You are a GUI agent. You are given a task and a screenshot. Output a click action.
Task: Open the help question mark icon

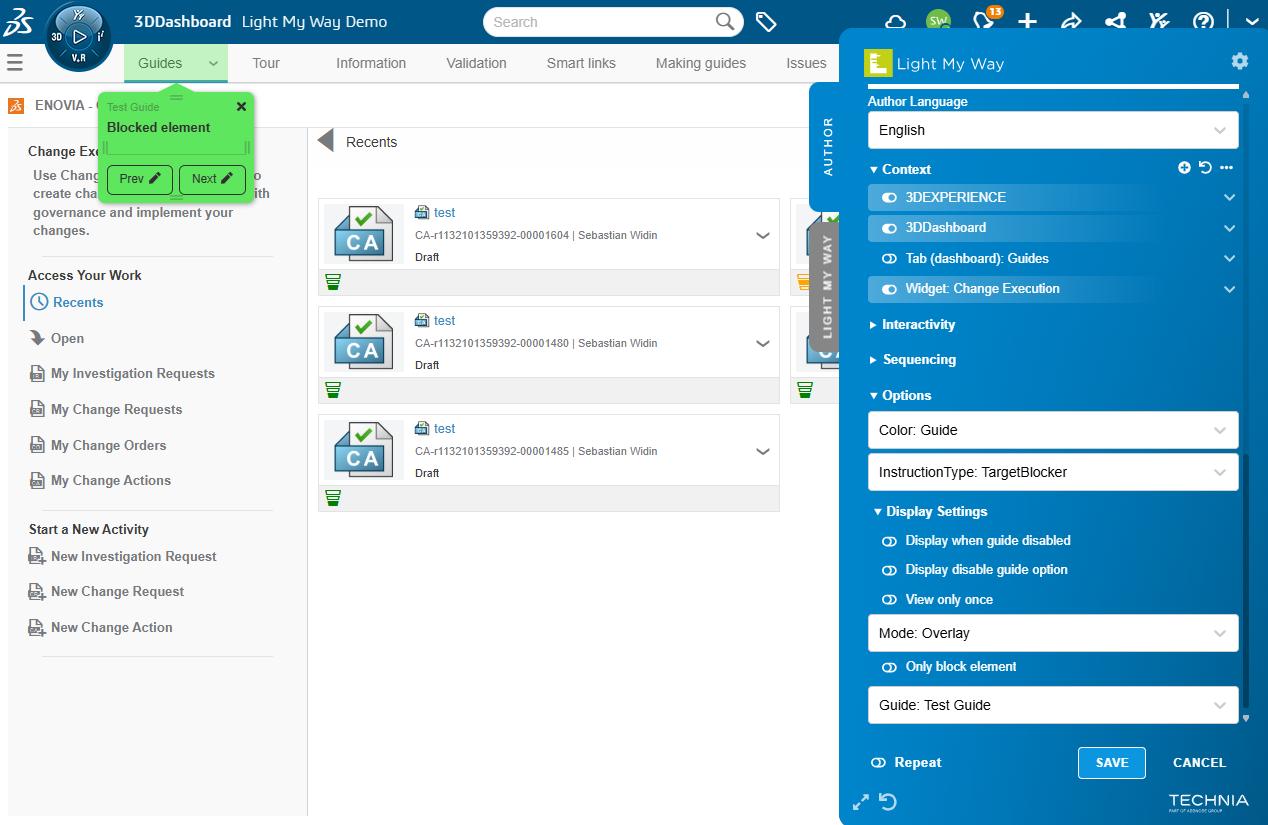coord(1204,21)
